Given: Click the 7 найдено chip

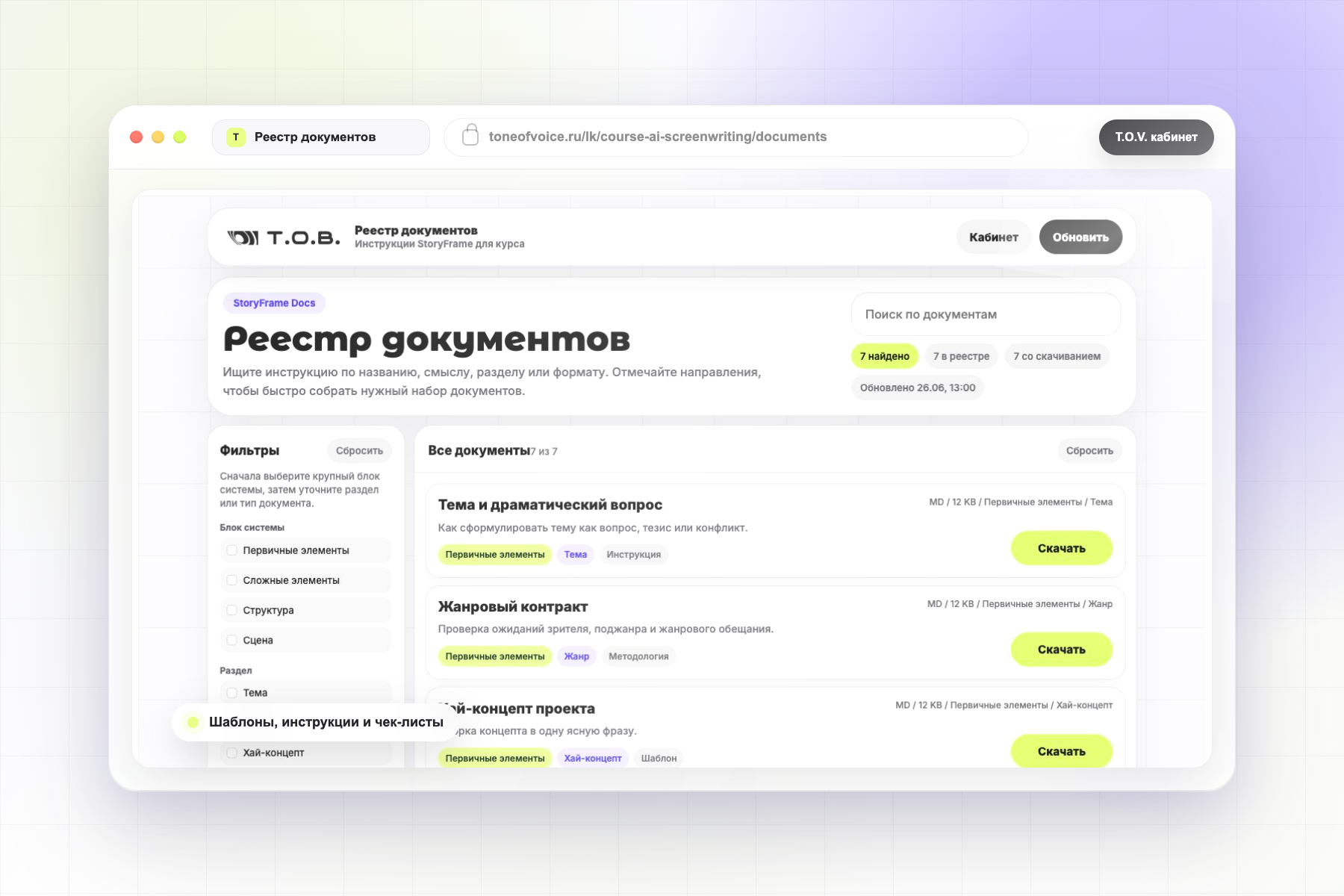Looking at the screenshot, I should coord(884,356).
